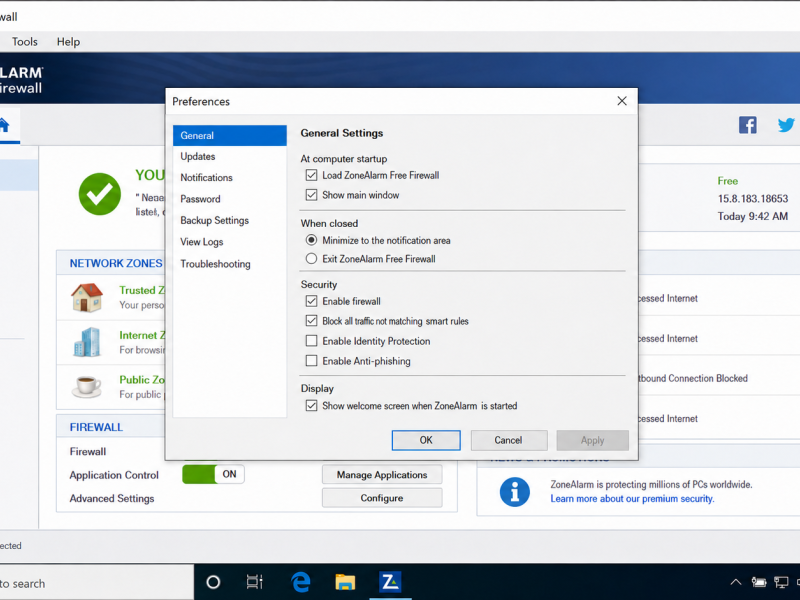The width and height of the screenshot is (800, 600).
Task: Switch Application Control ON toggle
Action: point(213,474)
